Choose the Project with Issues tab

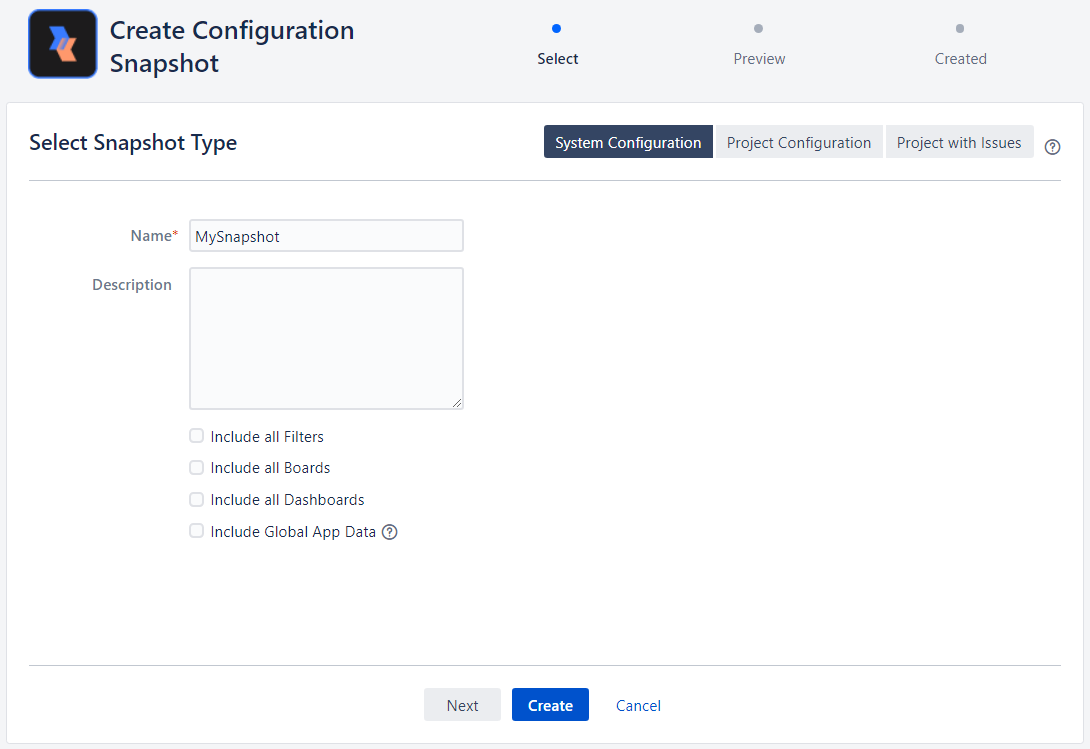point(959,142)
